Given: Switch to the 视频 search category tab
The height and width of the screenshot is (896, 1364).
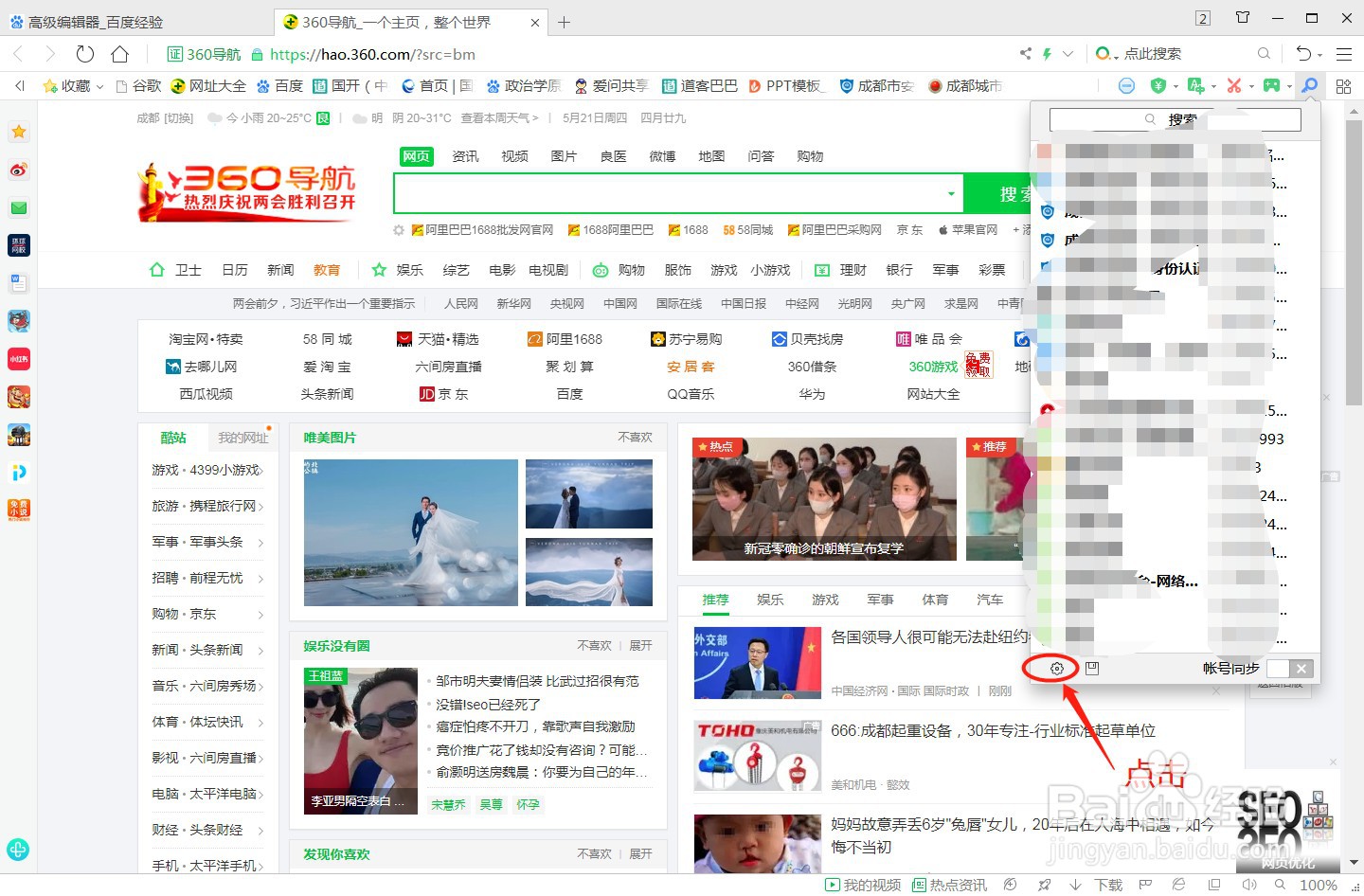Looking at the screenshot, I should [x=514, y=156].
